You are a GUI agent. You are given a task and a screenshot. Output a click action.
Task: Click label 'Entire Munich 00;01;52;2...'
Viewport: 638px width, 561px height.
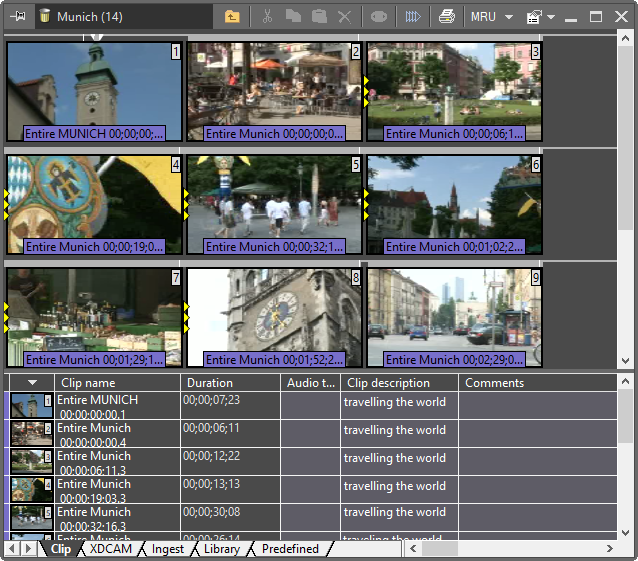point(274,360)
